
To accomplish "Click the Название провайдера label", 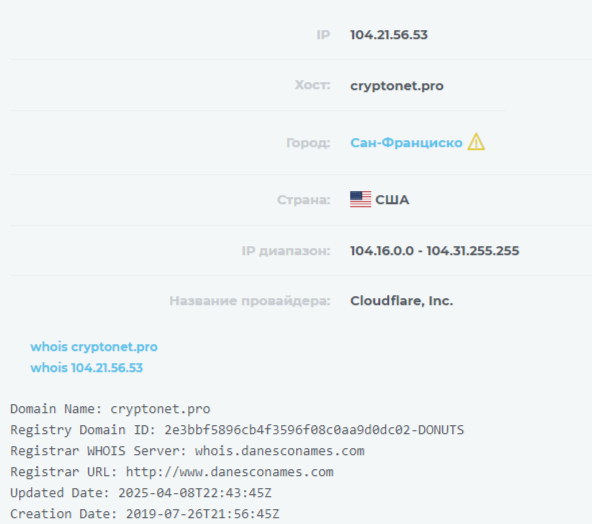I will [x=250, y=301].
